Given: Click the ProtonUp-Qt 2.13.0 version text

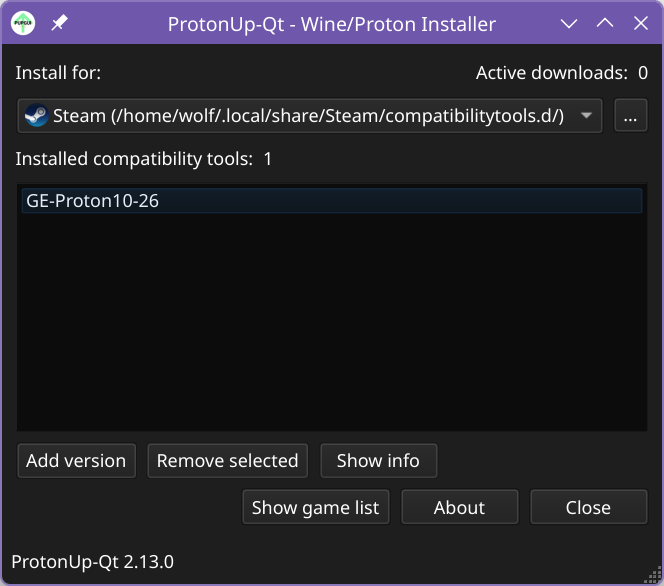Looking at the screenshot, I should point(92,562).
